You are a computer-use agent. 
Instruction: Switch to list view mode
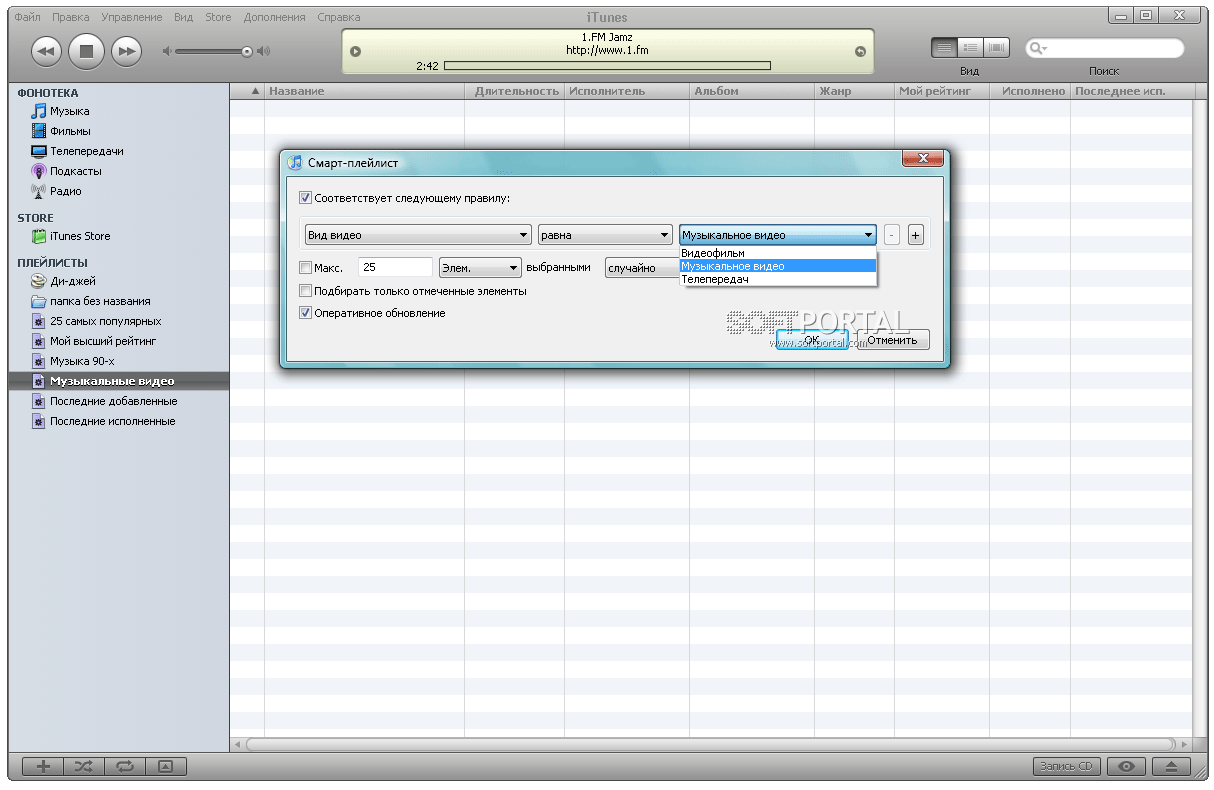pyautogui.click(x=943, y=48)
